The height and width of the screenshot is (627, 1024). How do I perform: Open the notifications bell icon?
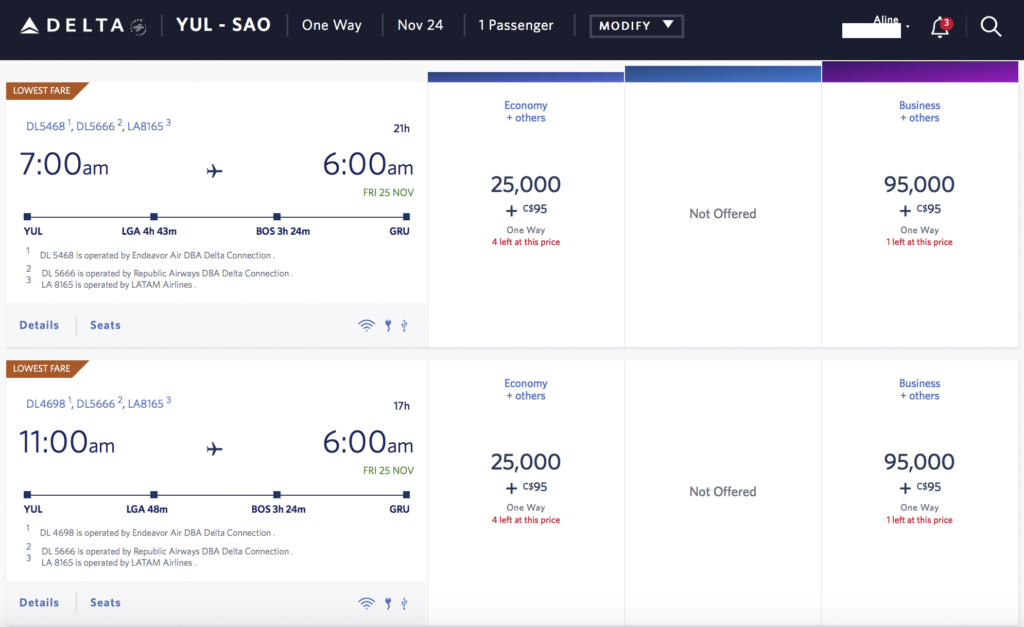pos(940,28)
